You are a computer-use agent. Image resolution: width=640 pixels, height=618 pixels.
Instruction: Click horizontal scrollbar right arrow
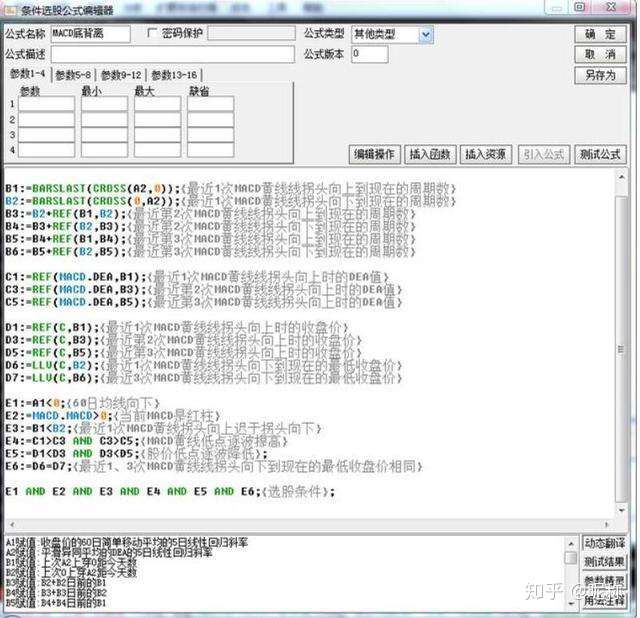coord(607,525)
